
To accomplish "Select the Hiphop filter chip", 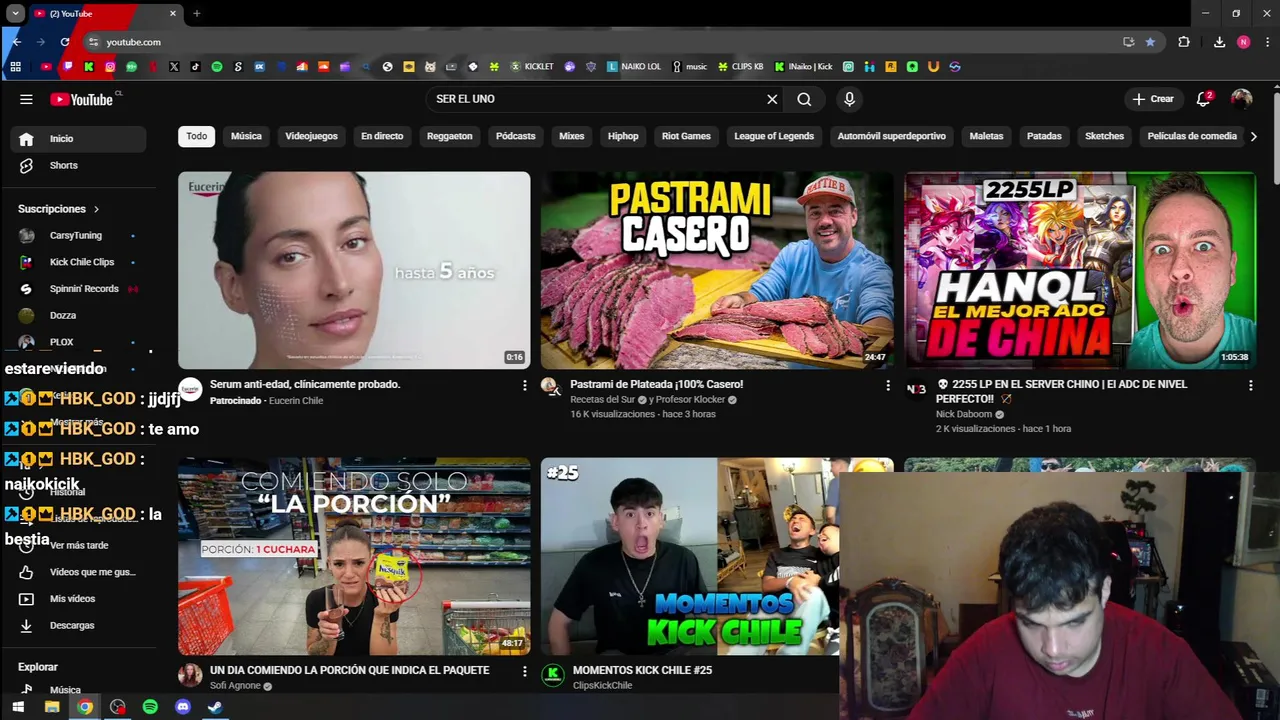I will coord(623,136).
